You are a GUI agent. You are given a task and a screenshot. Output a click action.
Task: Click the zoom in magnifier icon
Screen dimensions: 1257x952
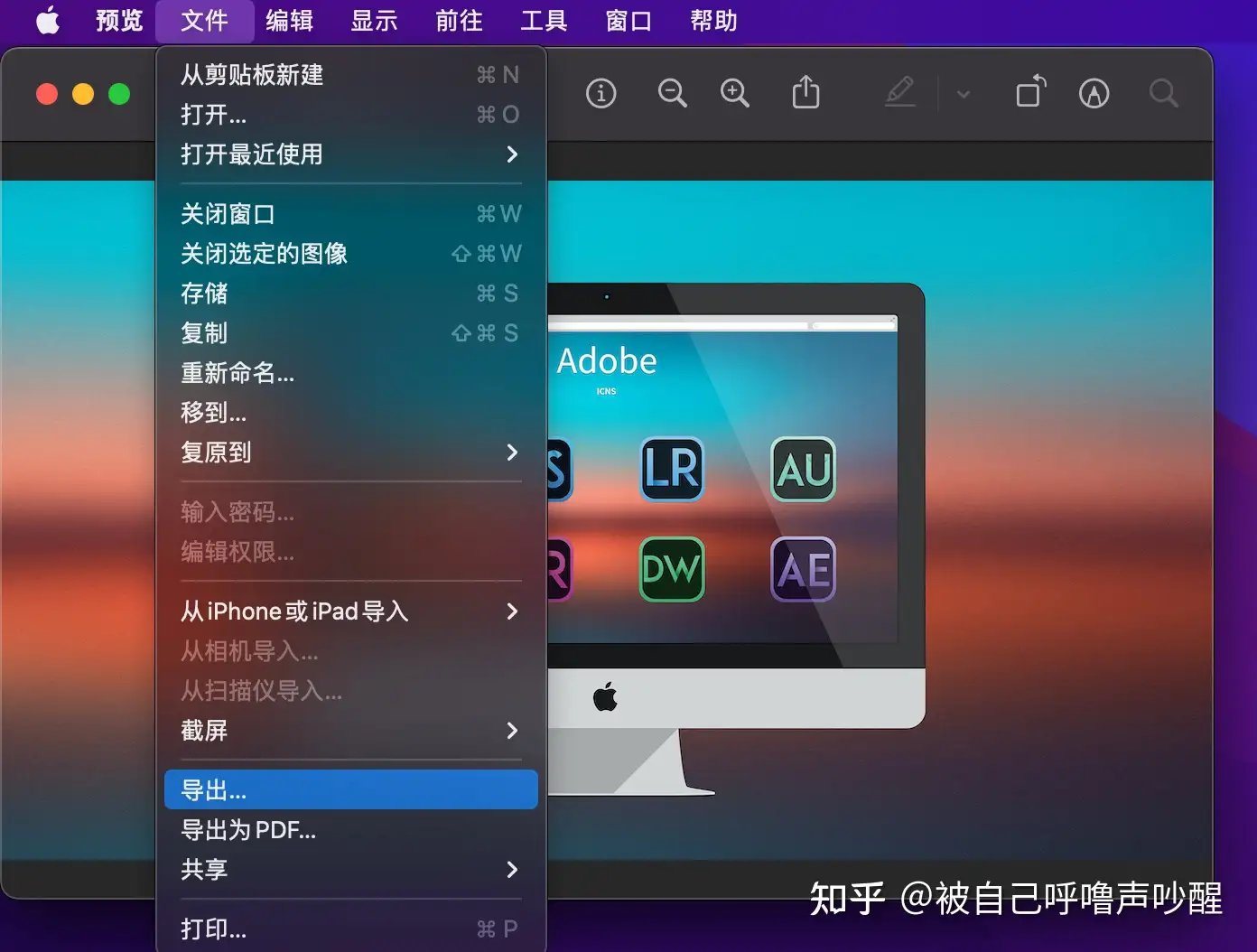coord(735,93)
